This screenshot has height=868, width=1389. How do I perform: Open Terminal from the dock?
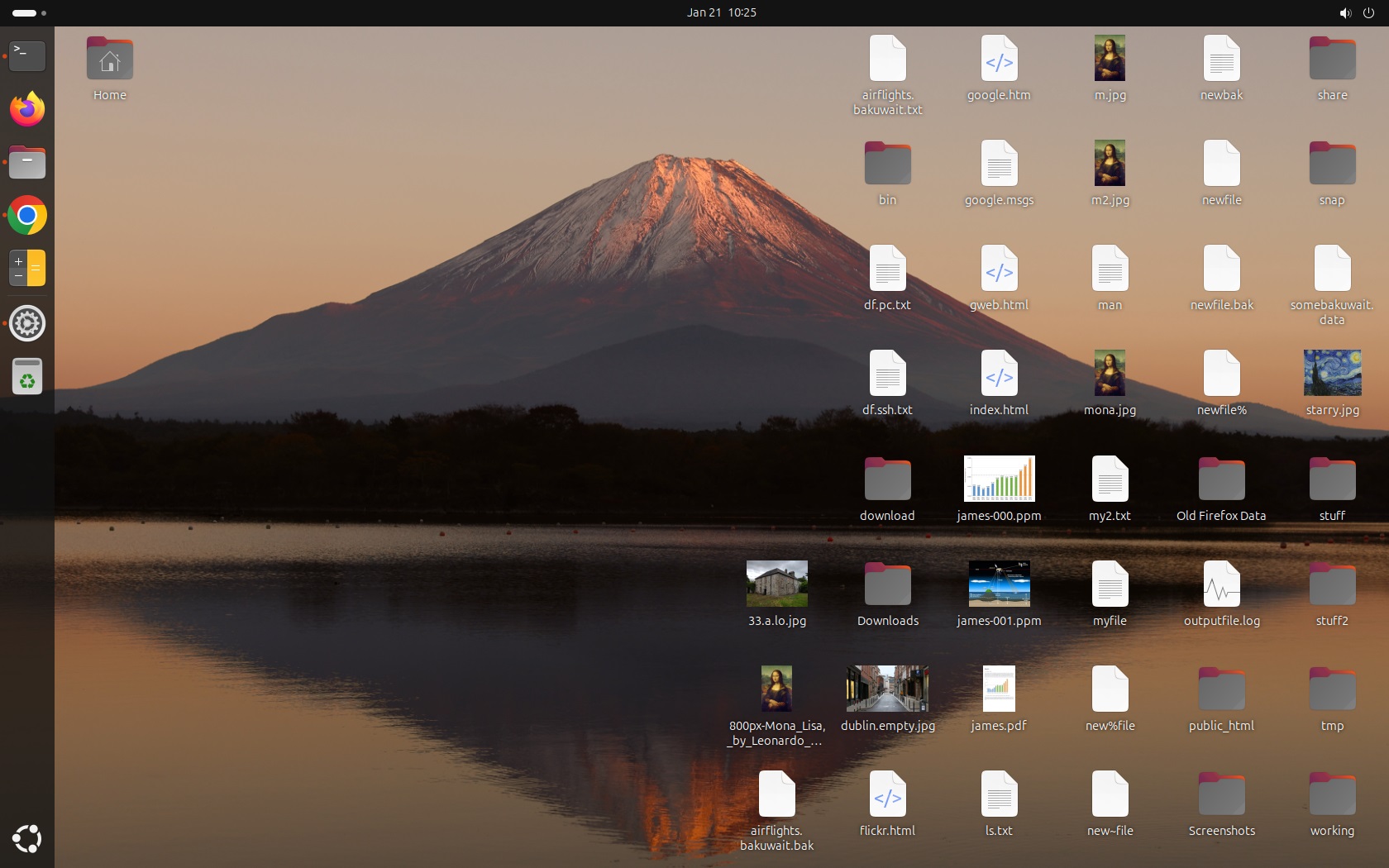tap(27, 56)
